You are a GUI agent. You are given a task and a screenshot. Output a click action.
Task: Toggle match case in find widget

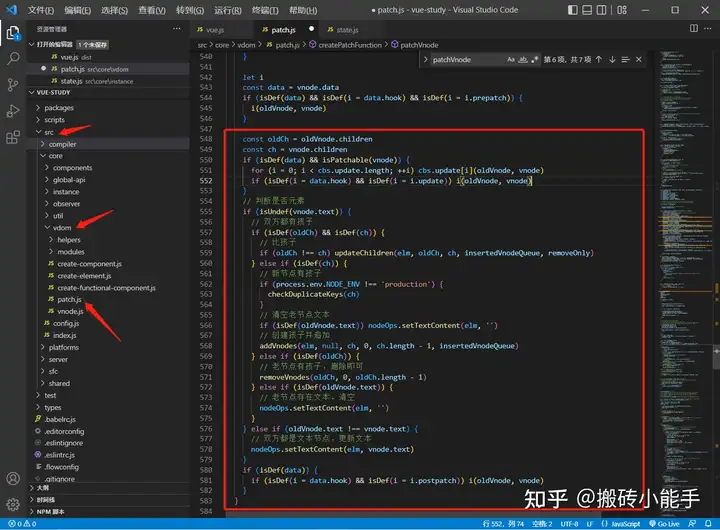tap(511, 60)
